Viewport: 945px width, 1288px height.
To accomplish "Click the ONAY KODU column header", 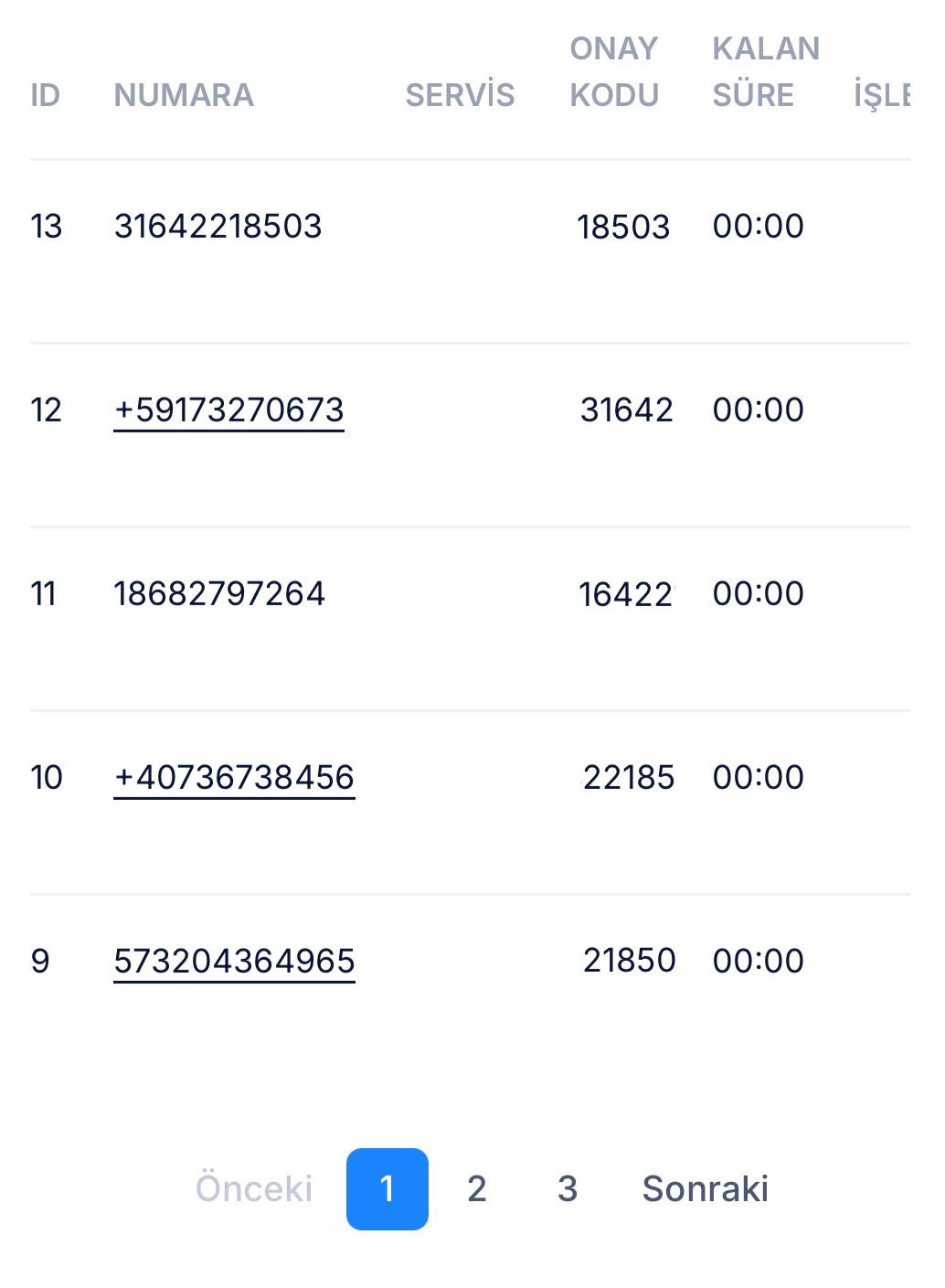I will click(x=614, y=71).
